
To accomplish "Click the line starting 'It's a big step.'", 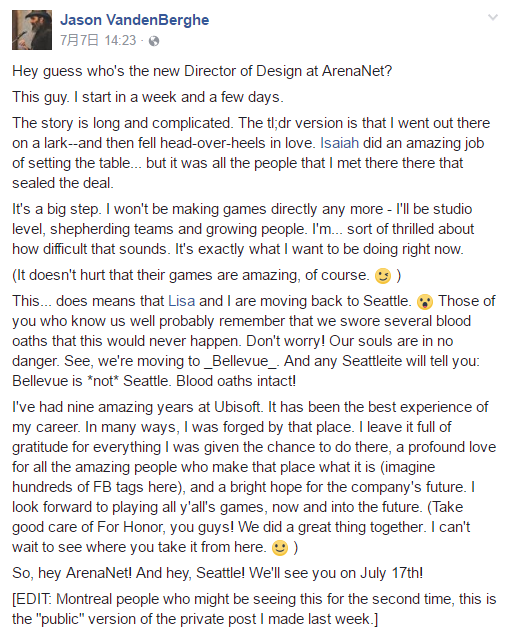I will click(242, 209).
